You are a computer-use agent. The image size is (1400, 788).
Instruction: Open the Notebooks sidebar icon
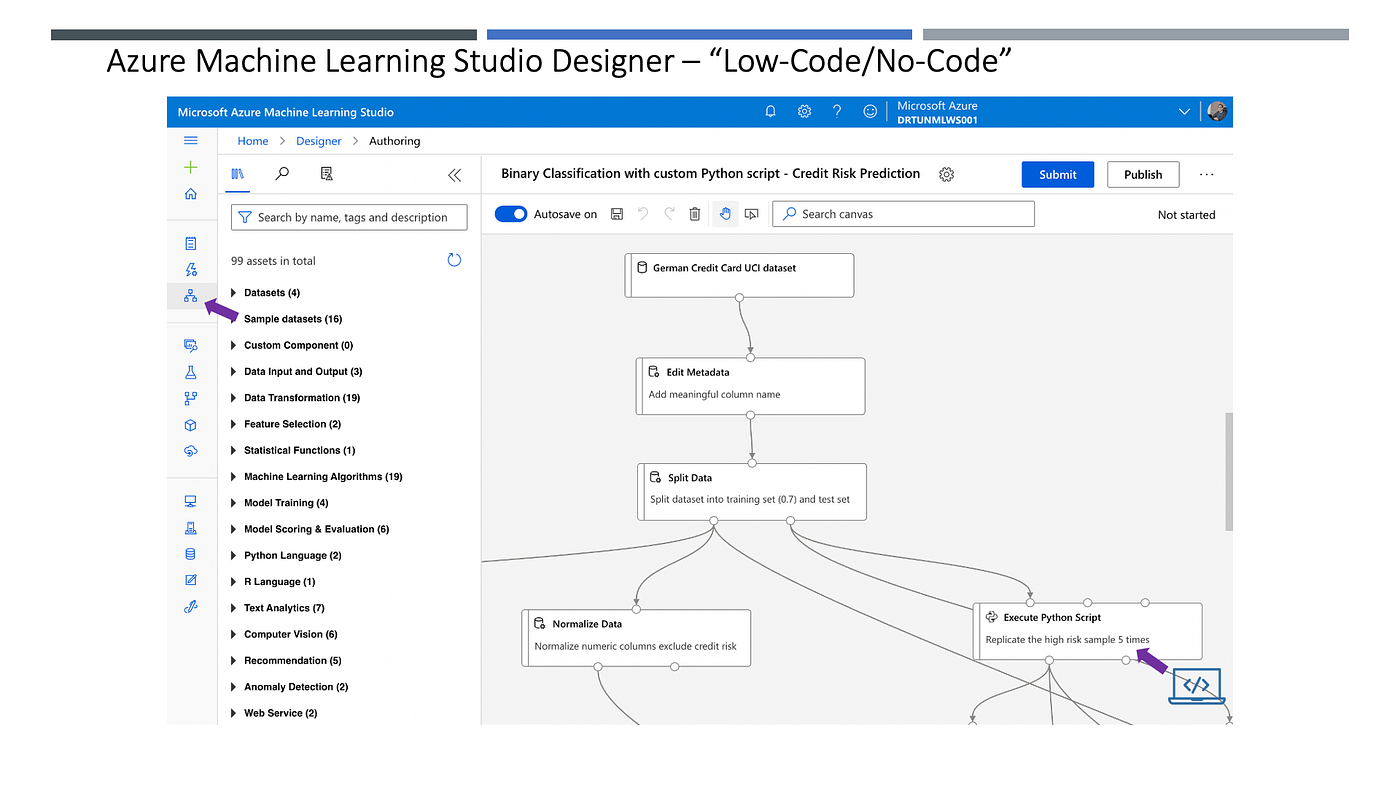click(x=191, y=243)
